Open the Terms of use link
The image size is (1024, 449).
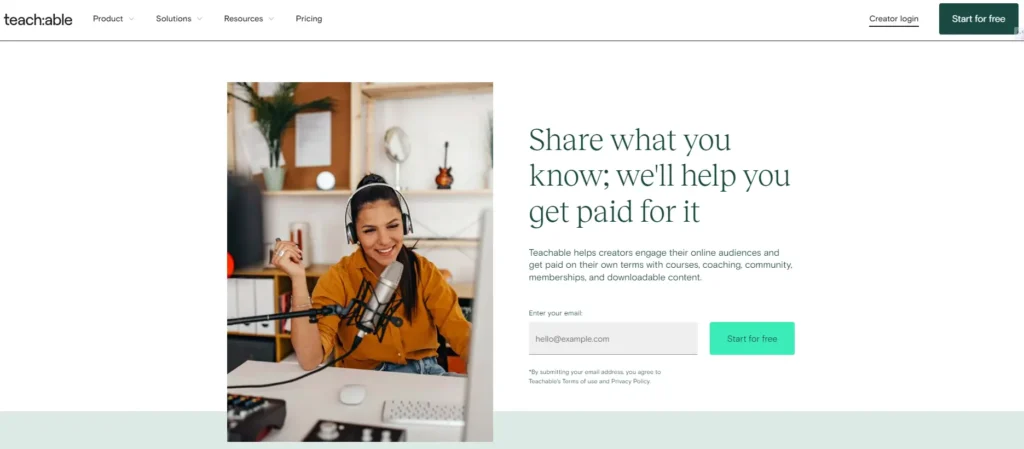(580, 381)
